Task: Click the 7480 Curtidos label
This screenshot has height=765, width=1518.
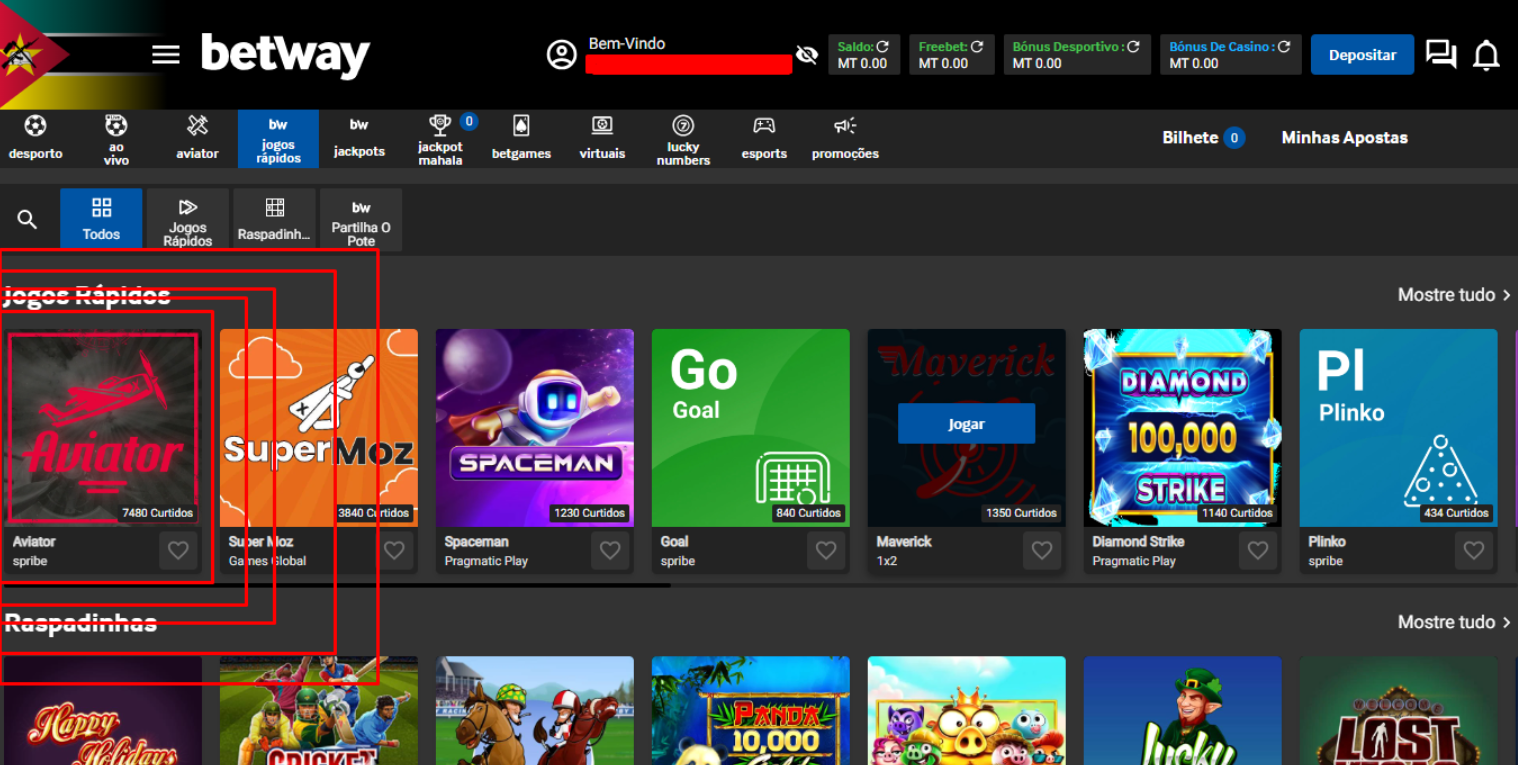Action: pyautogui.click(x=157, y=513)
